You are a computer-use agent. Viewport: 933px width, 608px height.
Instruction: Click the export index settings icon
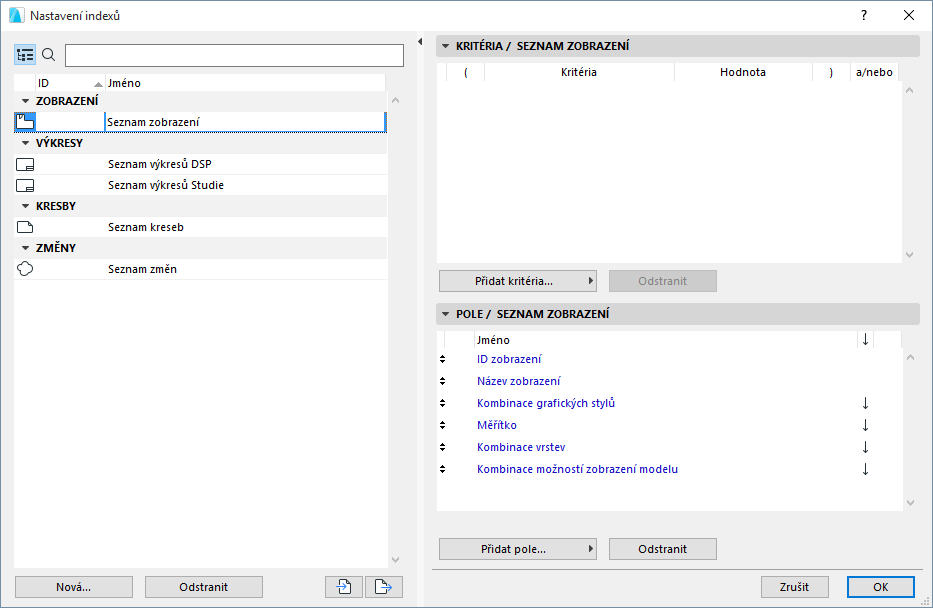point(383,586)
